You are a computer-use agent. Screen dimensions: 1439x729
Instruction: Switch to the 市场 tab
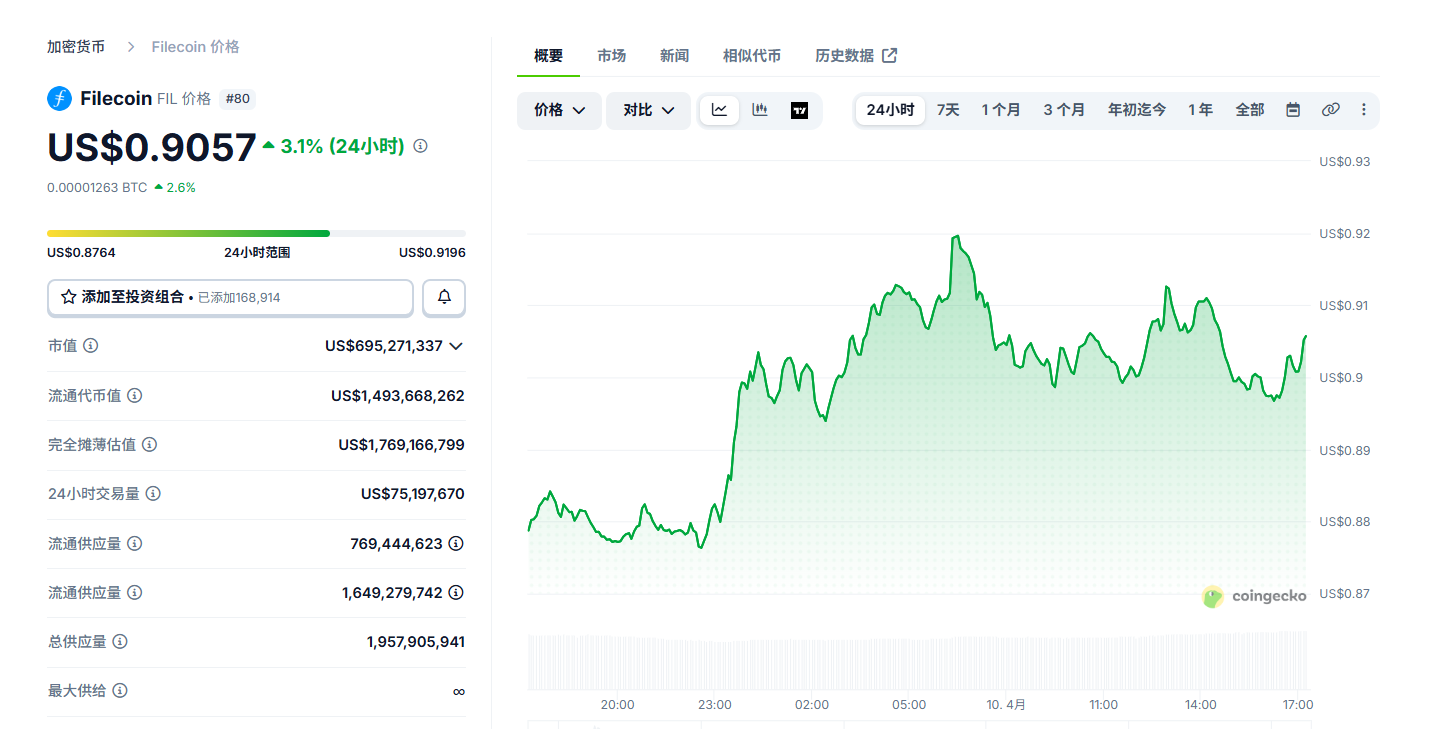click(x=611, y=56)
